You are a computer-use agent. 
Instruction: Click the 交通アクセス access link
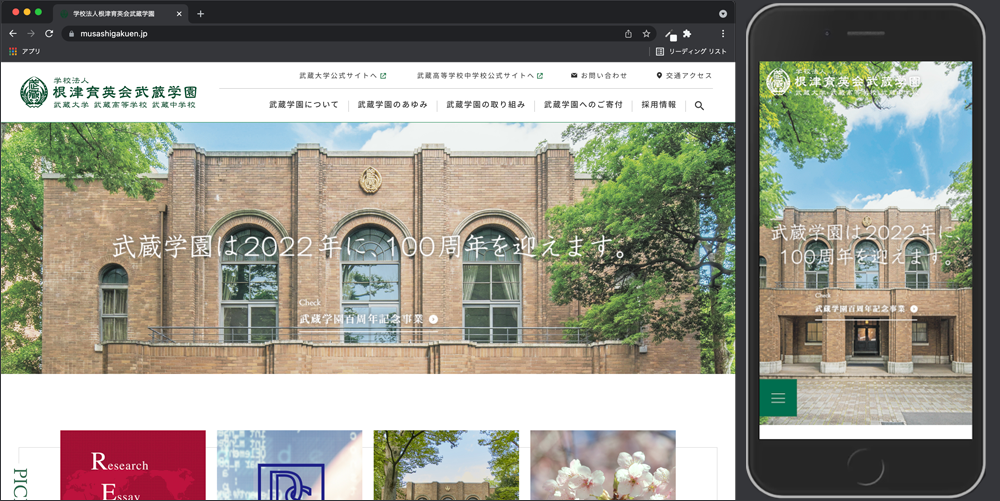tap(684, 75)
